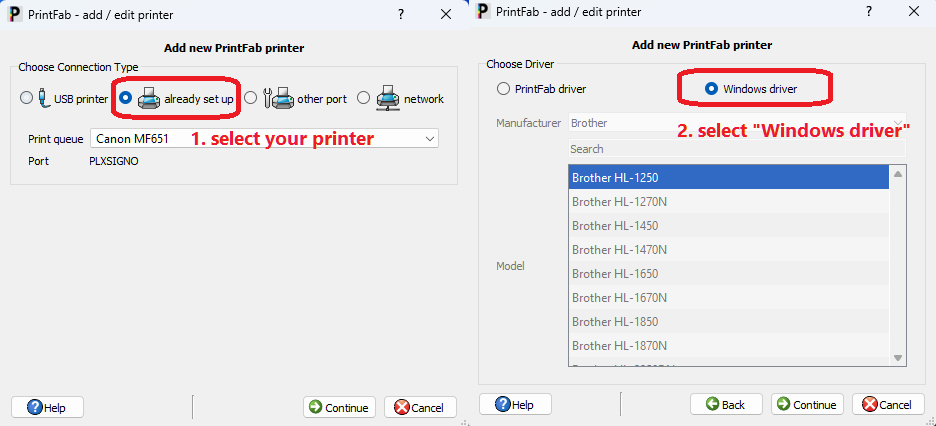Choose the PrintFab driver radio button
Viewport: 936px width, 426px height.
(504, 89)
